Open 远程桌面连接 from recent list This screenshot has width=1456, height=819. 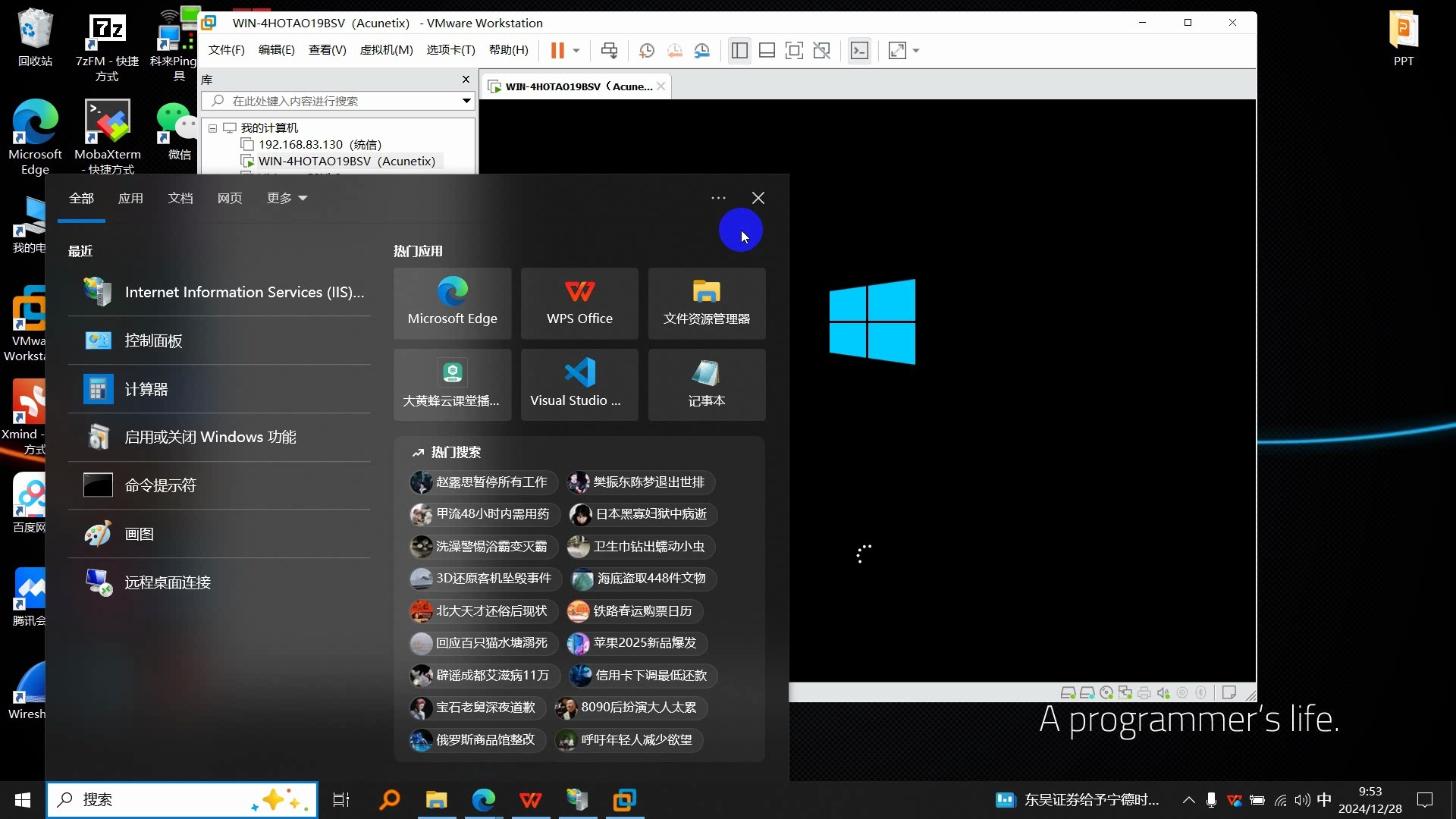tap(219, 582)
